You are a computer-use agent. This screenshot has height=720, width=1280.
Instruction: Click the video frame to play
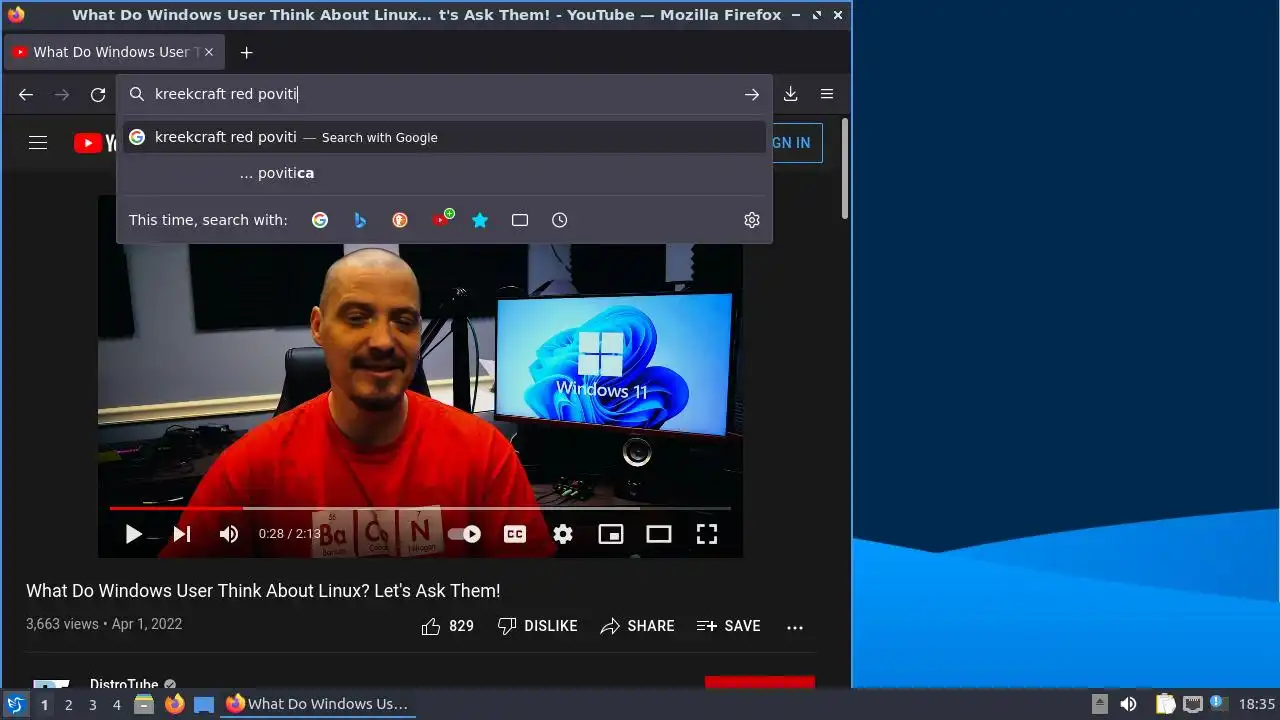click(420, 375)
